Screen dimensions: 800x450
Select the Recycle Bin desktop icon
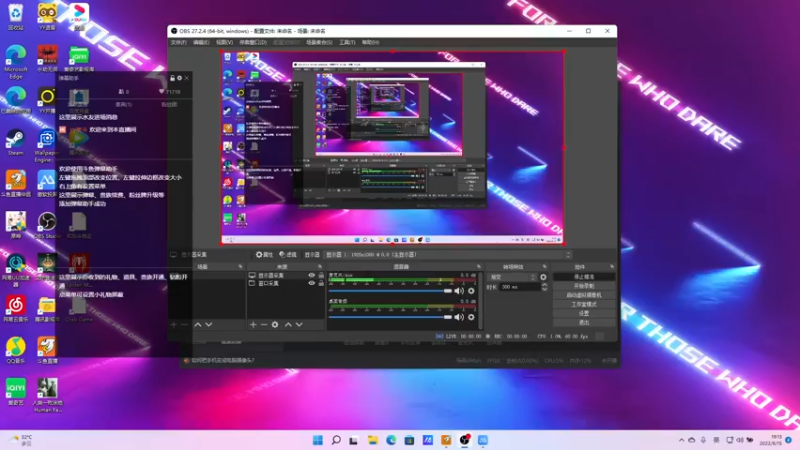(x=16, y=16)
